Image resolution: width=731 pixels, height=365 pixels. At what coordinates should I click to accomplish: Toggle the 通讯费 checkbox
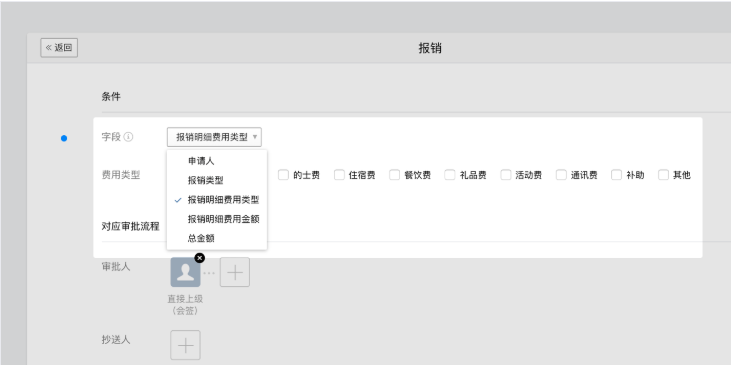pyautogui.click(x=561, y=175)
